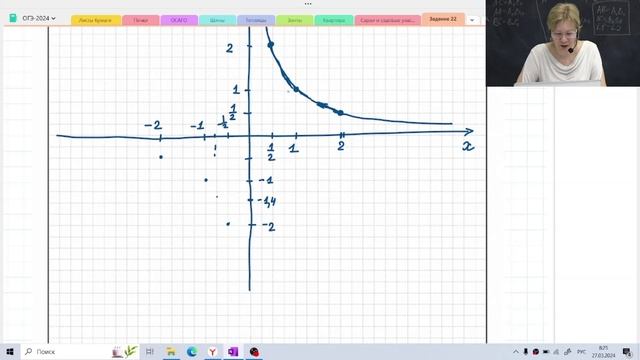This screenshot has width=640, height=360.
Task: Open the Windows Start menu
Action: click(10, 351)
